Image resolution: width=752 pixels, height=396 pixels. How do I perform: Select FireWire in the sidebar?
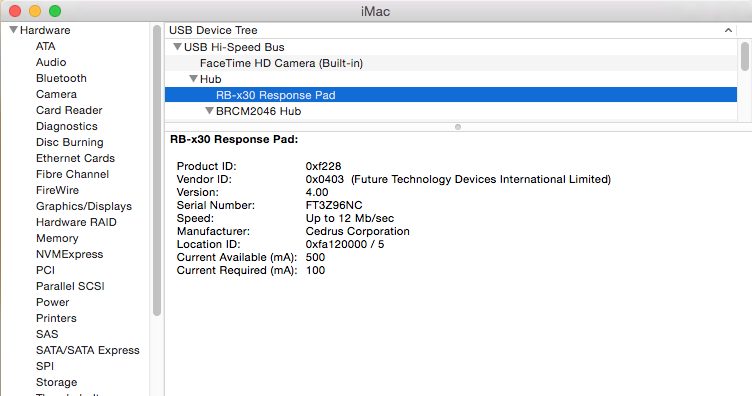point(57,190)
